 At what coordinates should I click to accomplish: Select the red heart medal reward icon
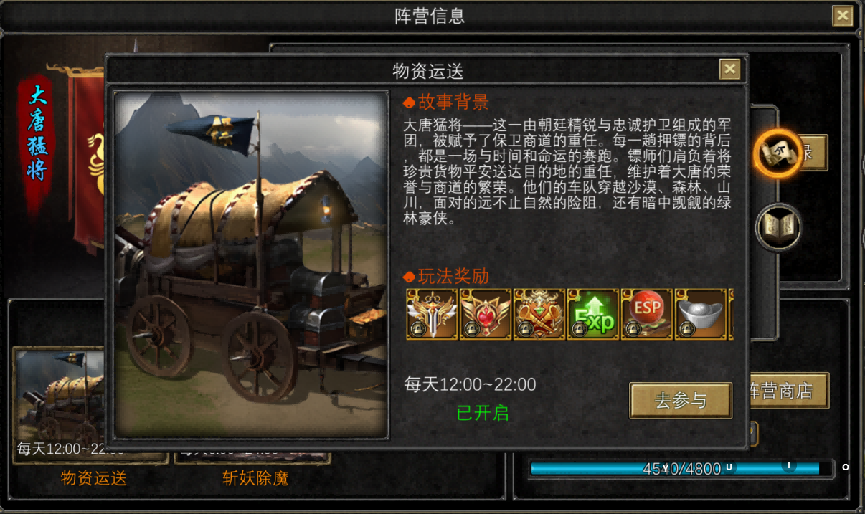[x=485, y=314]
